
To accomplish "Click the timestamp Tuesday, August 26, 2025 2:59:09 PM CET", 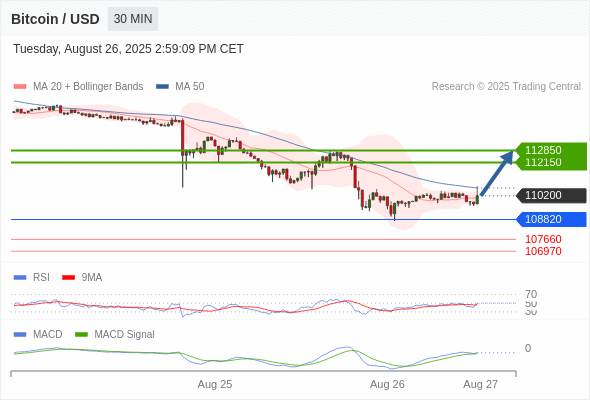I will [x=128, y=49].
